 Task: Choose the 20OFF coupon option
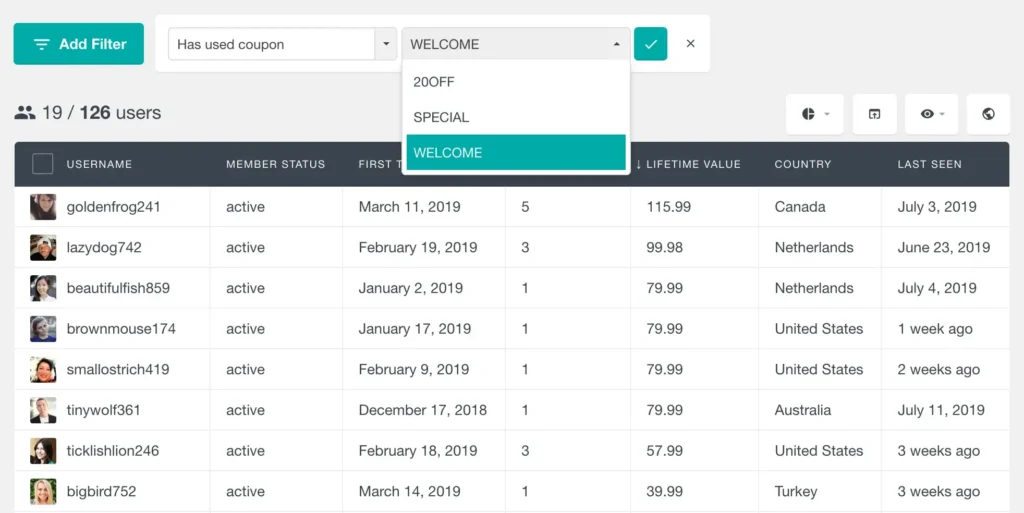pyautogui.click(x=516, y=82)
